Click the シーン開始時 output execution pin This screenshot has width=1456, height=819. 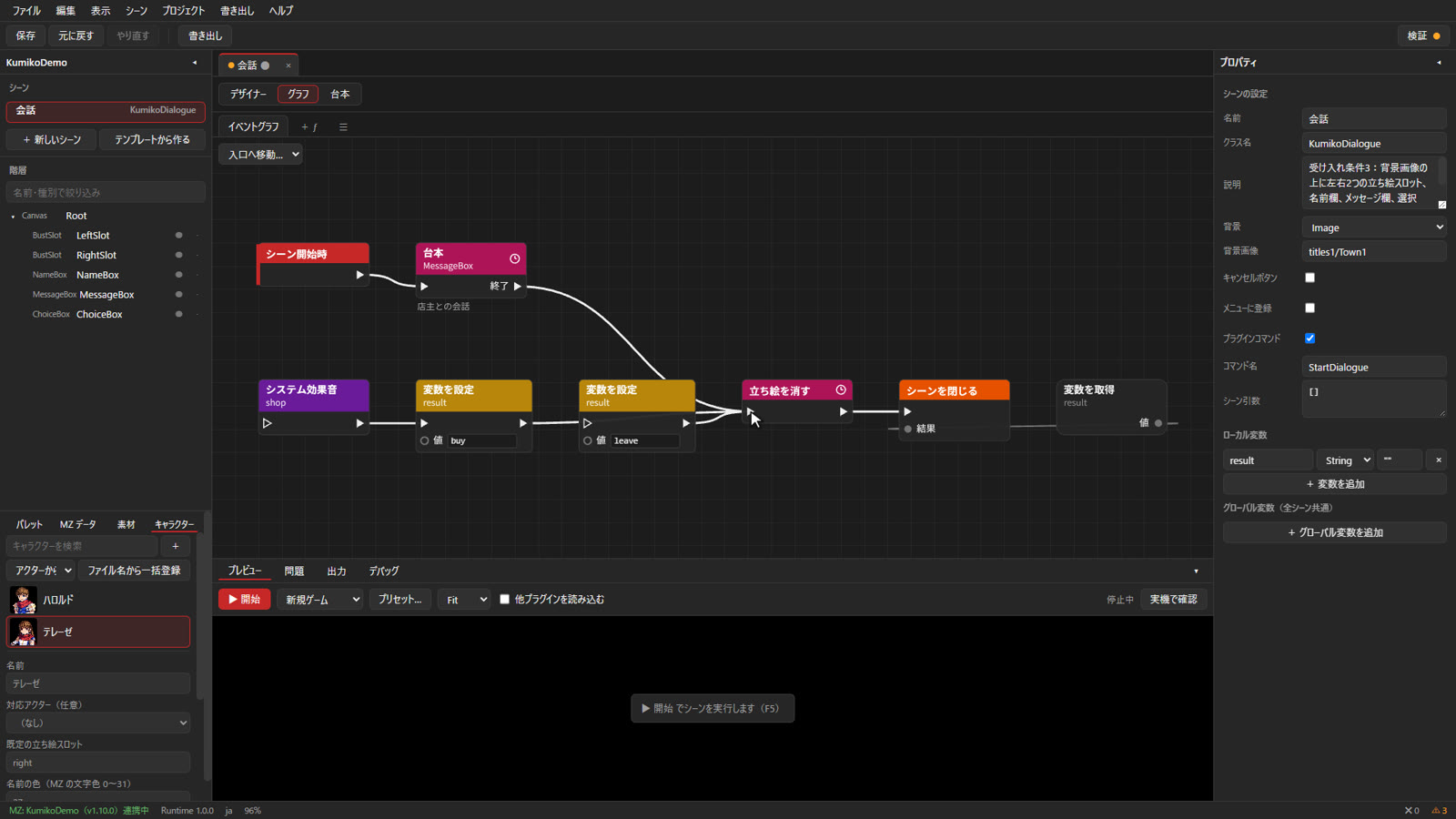pos(360,275)
